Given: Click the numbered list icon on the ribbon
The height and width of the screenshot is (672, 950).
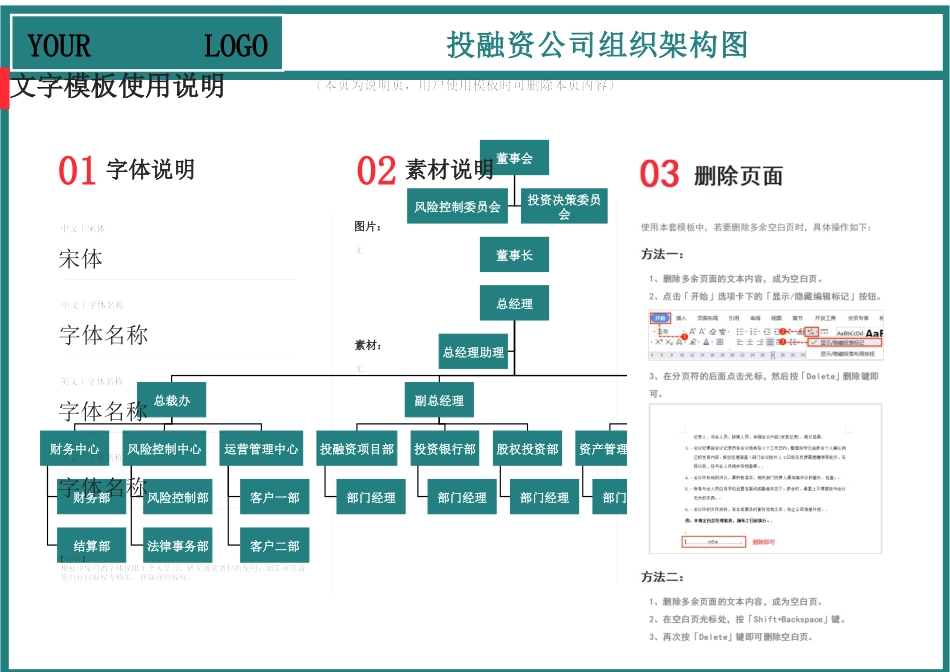Looking at the screenshot, I should click(752, 330).
